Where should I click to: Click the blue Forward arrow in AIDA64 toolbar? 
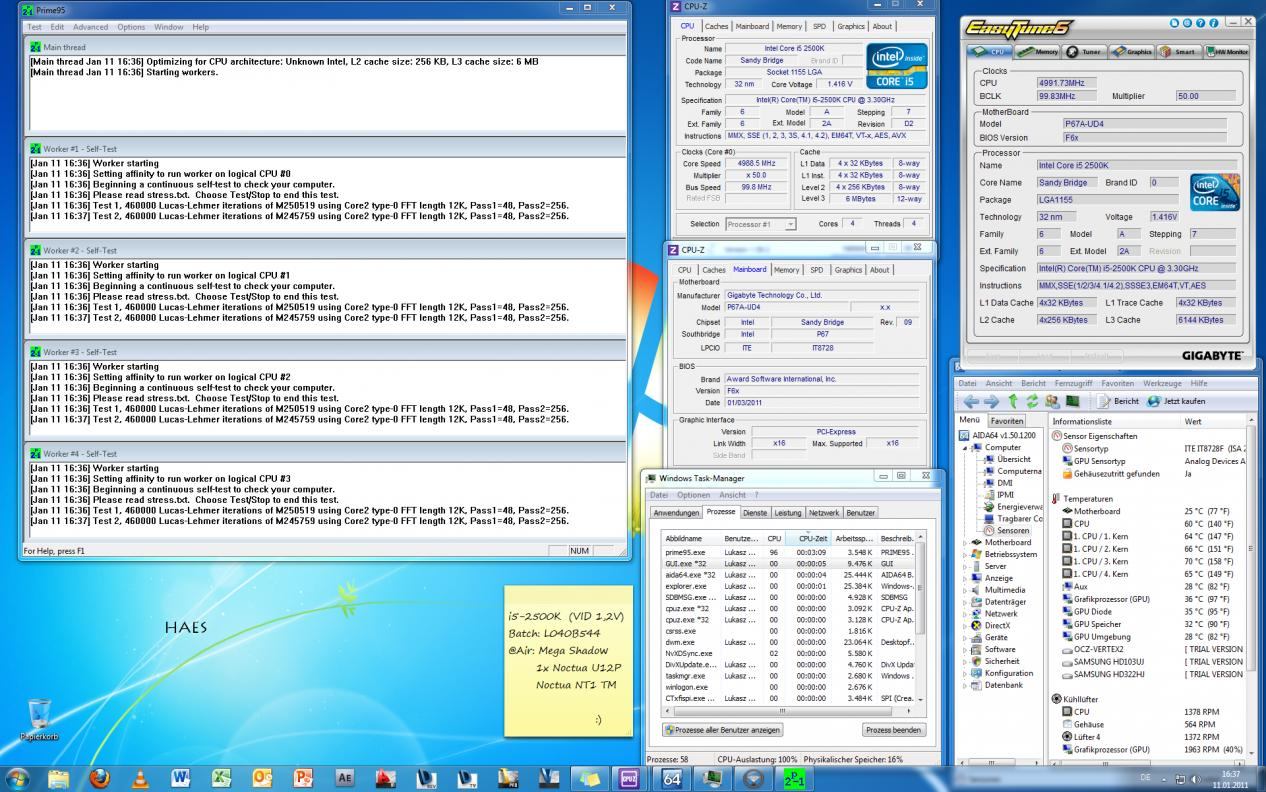pos(991,401)
